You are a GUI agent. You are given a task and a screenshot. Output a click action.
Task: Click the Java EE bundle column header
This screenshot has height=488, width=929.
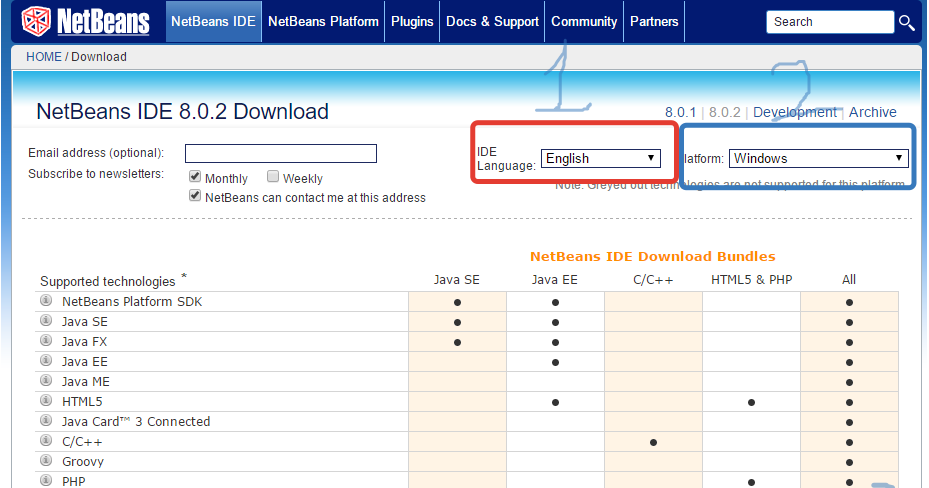[555, 280]
